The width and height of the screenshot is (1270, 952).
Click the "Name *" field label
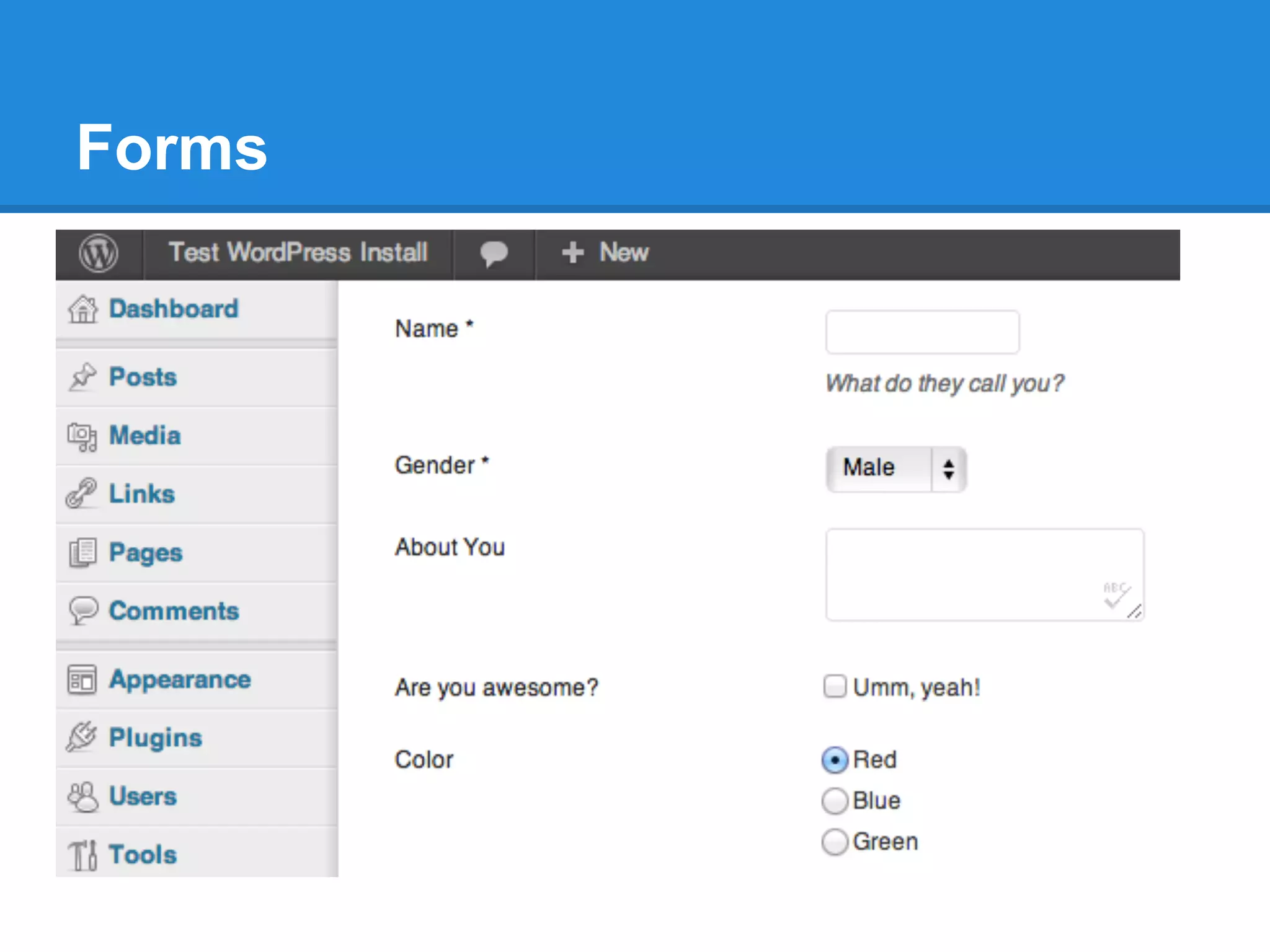[434, 328]
